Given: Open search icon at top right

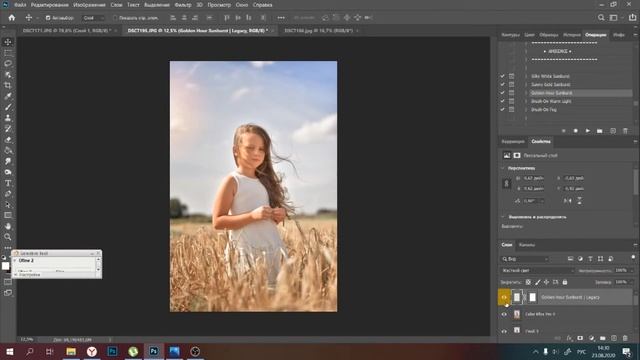Looking at the screenshot, I should point(601,18).
